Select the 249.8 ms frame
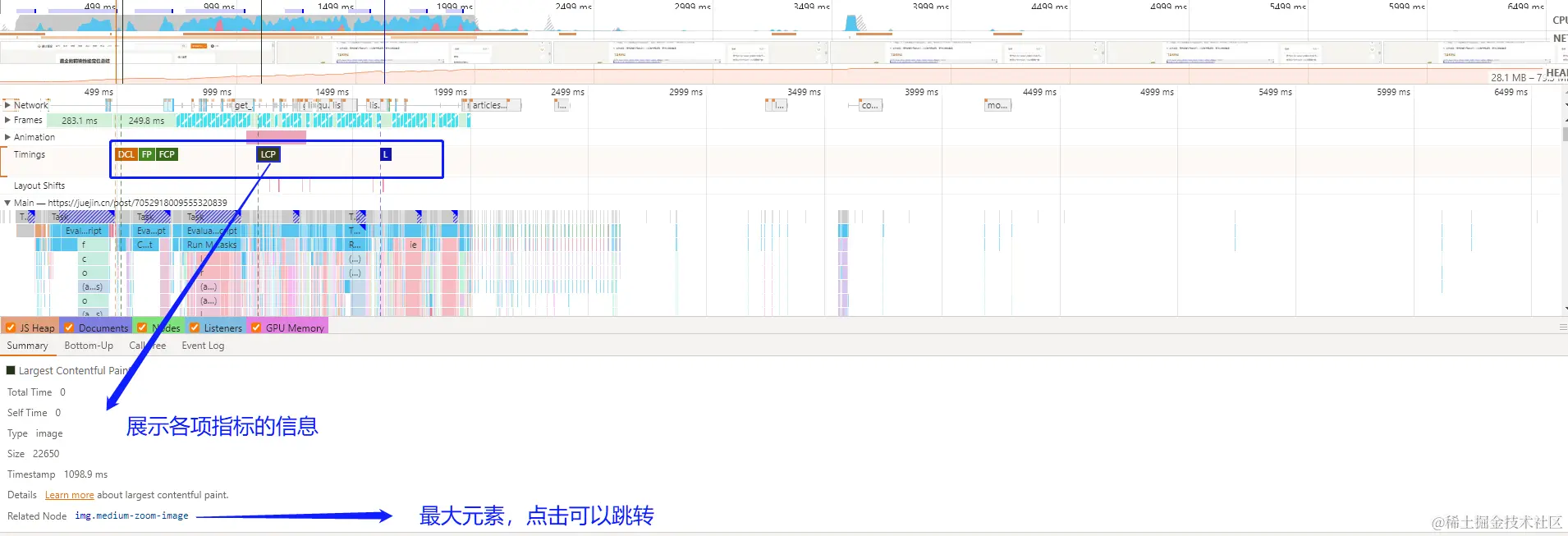1568x536 pixels. pos(146,121)
